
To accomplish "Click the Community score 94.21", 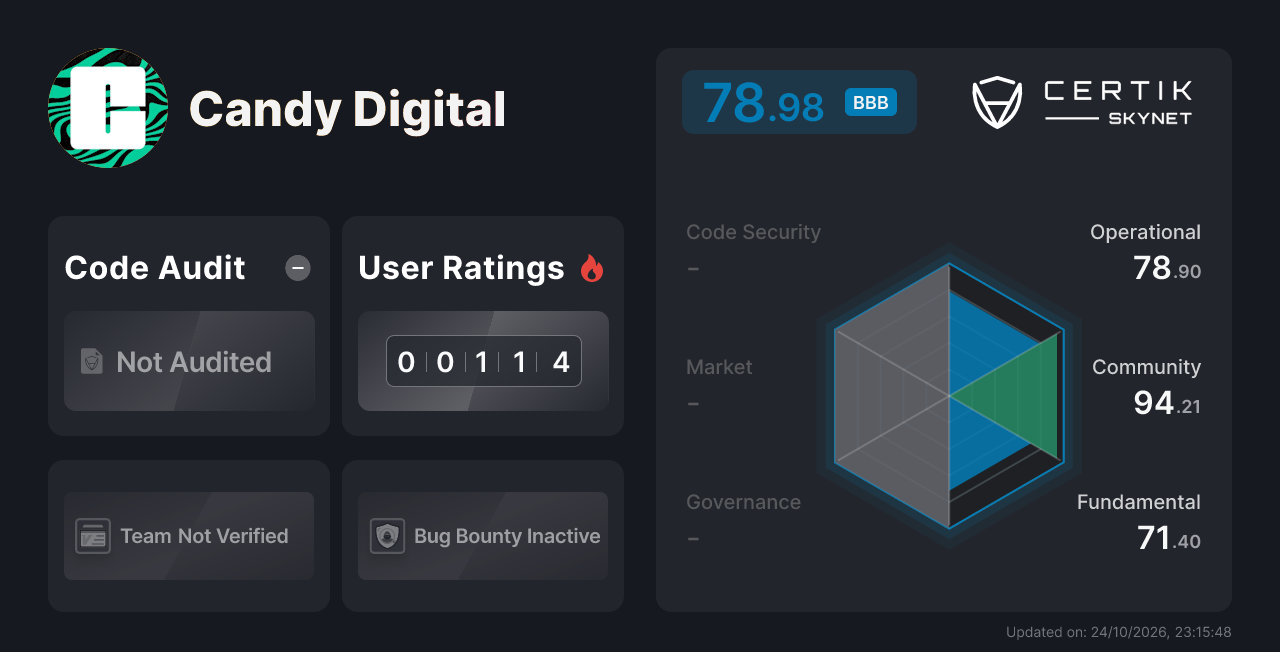I will (1167, 403).
